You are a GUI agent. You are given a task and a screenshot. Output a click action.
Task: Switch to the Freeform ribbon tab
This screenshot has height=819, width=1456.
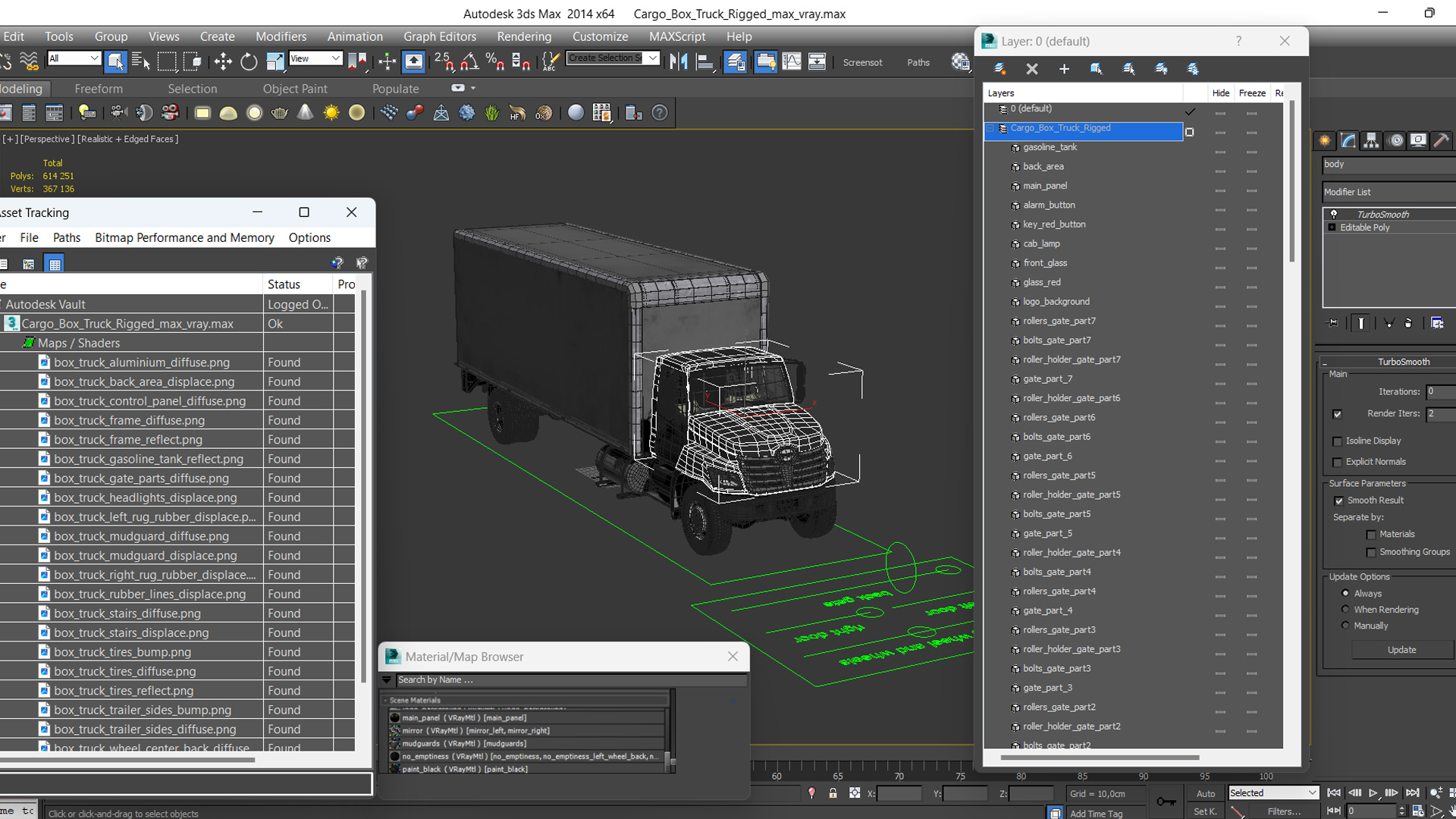[x=99, y=89]
